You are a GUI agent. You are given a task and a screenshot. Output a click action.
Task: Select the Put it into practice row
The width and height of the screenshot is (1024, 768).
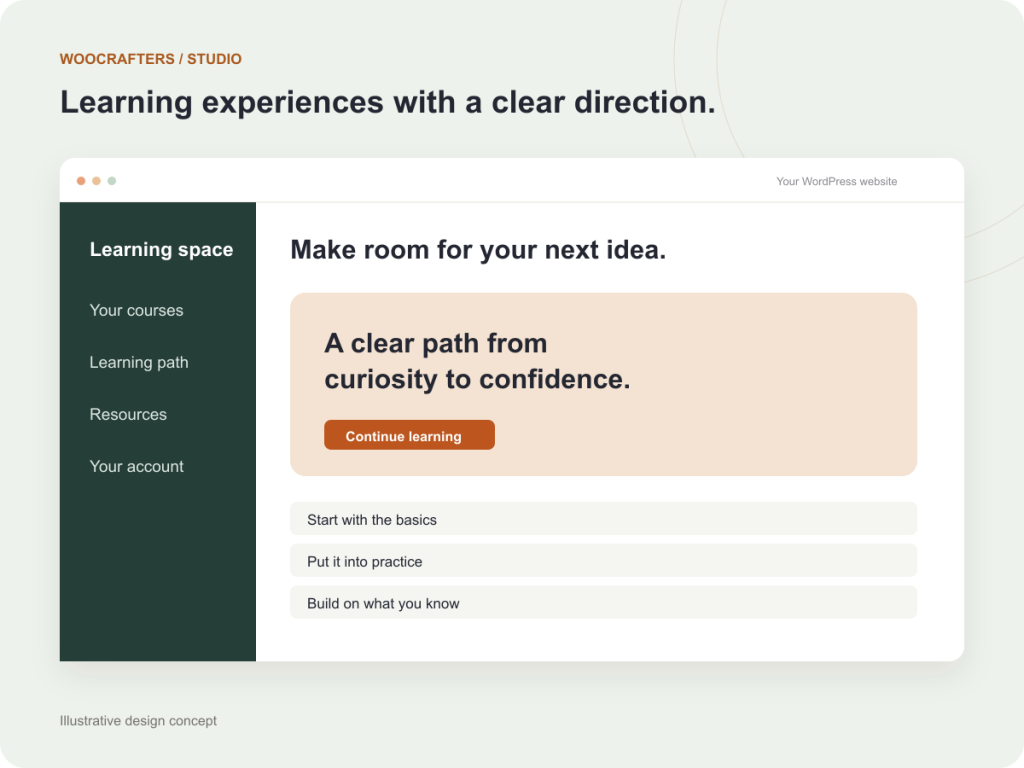pos(603,561)
